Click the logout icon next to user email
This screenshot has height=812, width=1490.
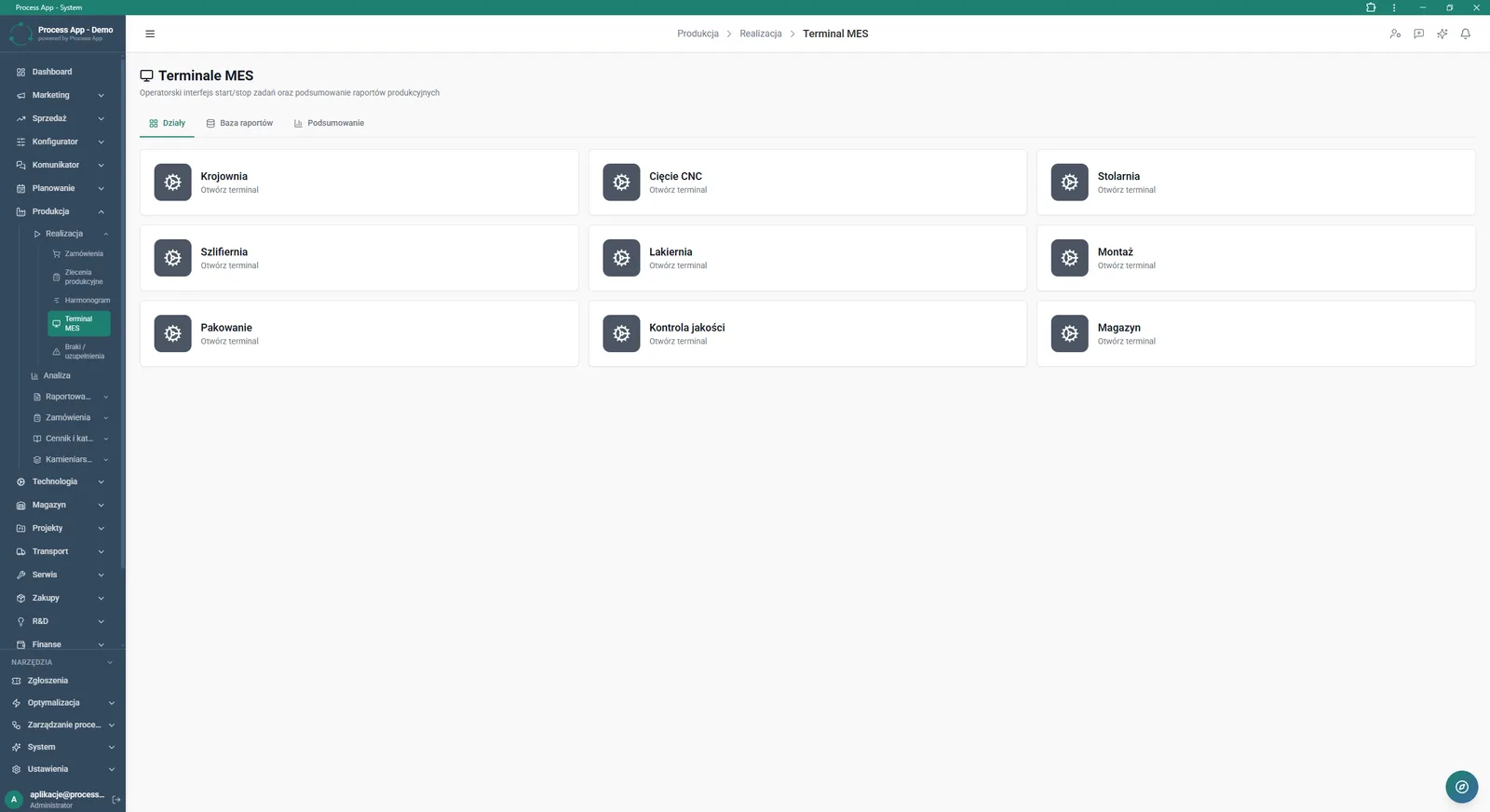[116, 799]
